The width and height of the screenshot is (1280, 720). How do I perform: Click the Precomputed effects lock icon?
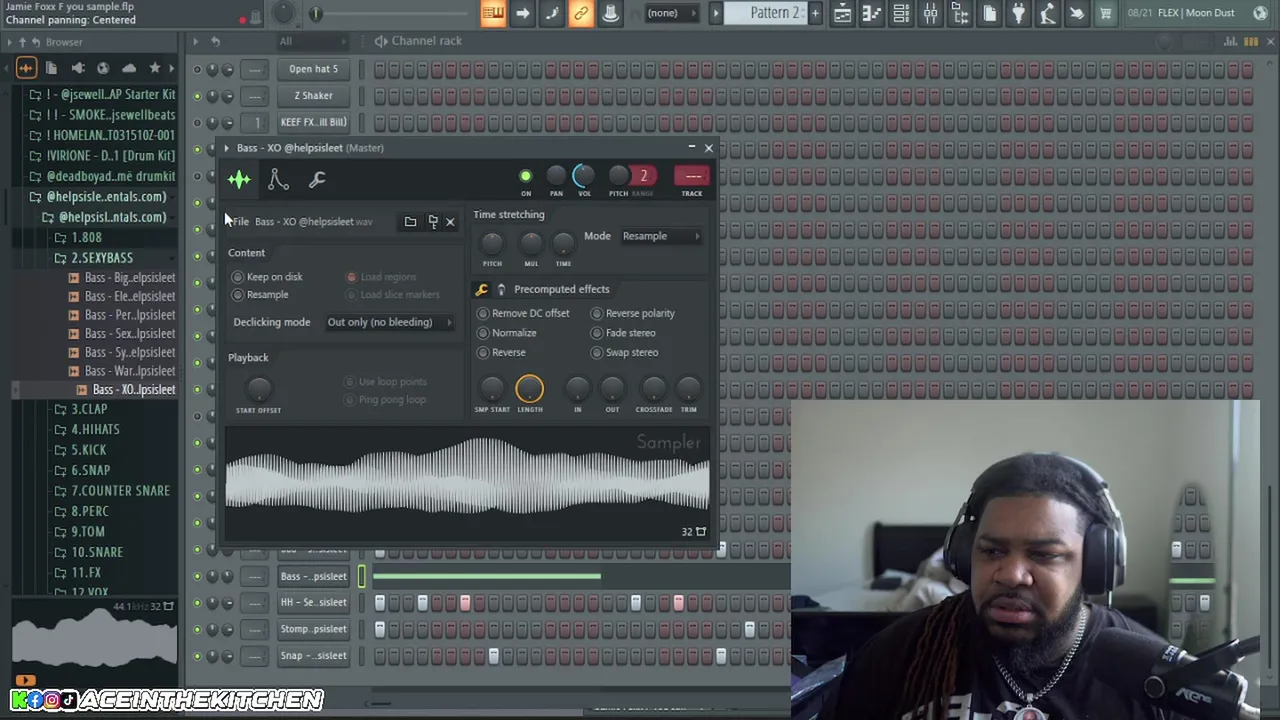click(501, 289)
